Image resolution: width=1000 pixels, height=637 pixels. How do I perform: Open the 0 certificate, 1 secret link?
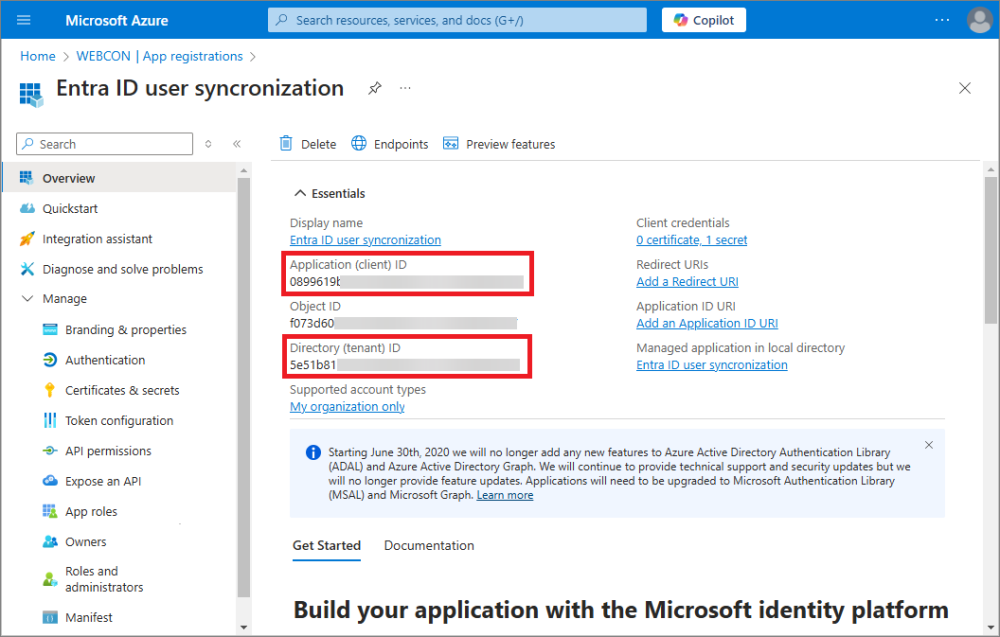coord(691,240)
